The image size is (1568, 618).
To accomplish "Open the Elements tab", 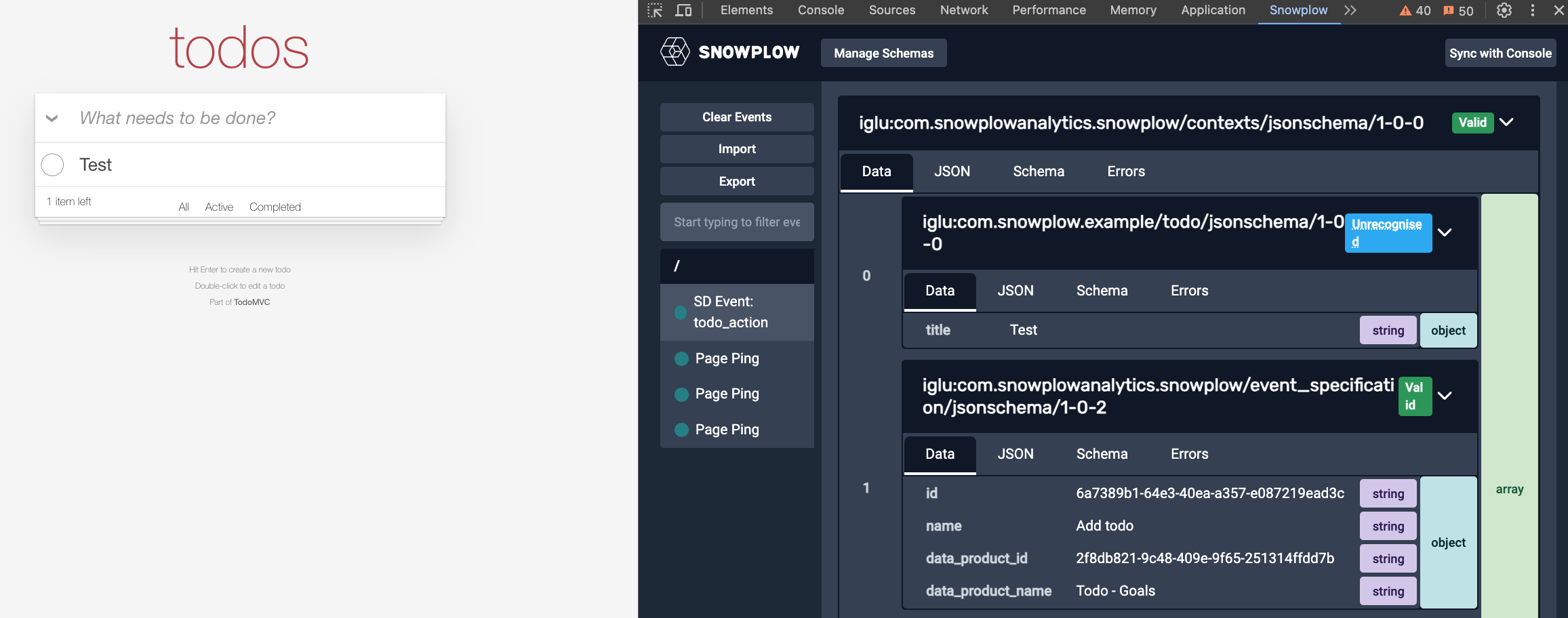I will coord(746,10).
